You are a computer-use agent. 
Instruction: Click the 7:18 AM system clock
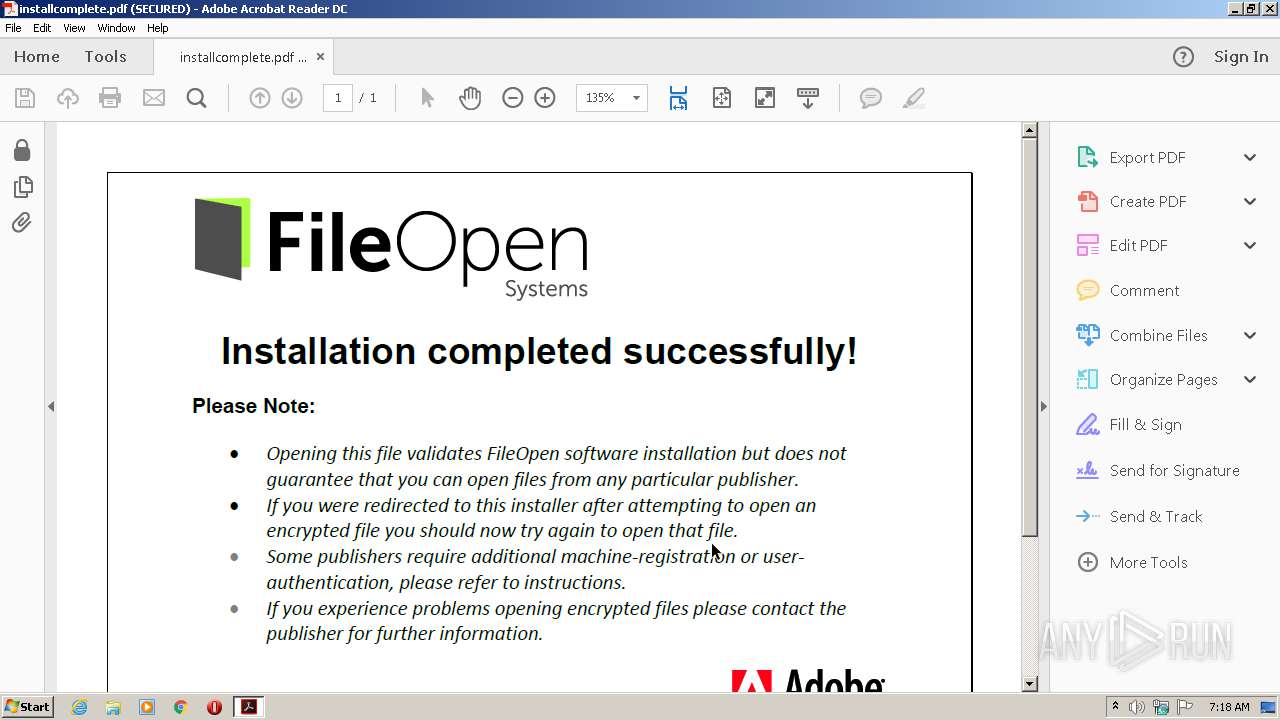pyautogui.click(x=1229, y=707)
